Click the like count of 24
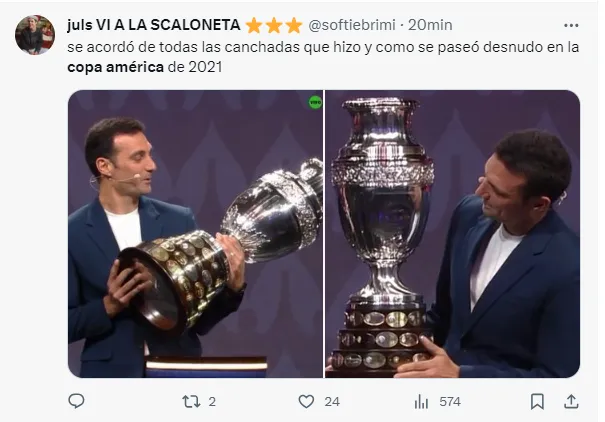 coord(332,401)
